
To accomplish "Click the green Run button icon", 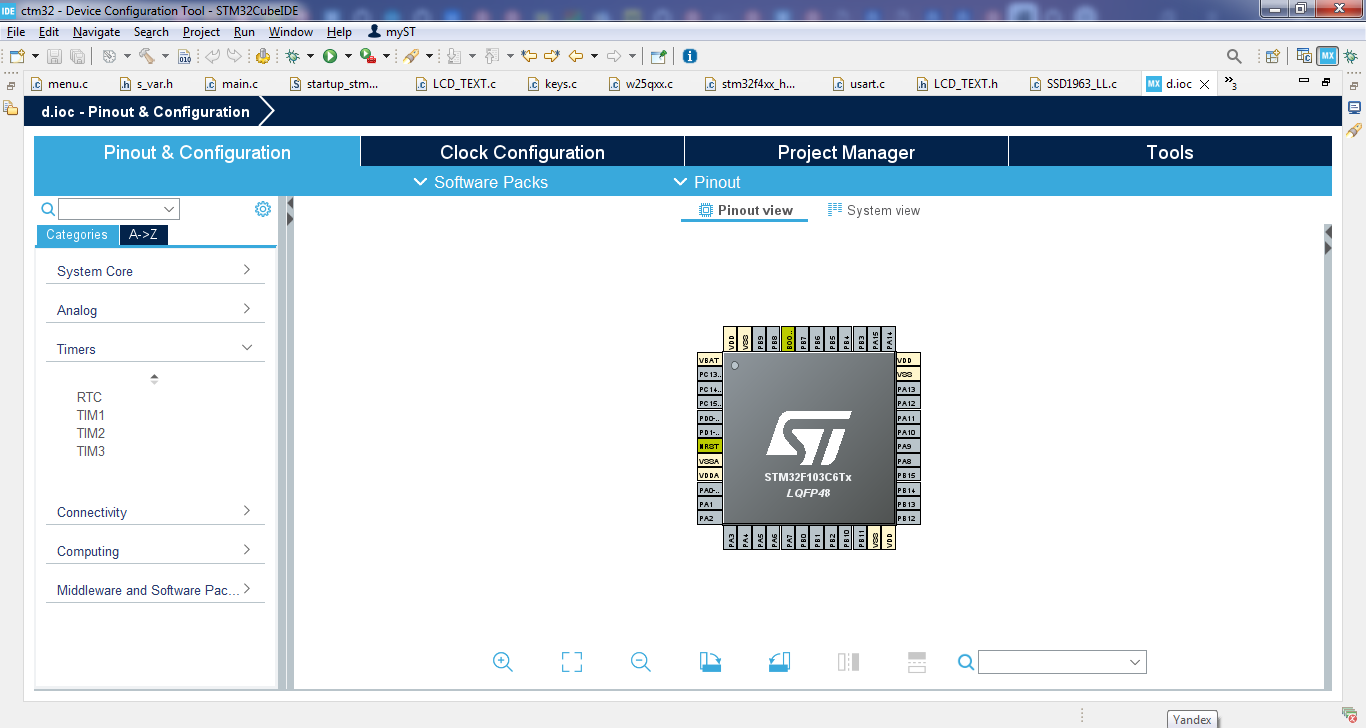I will coord(330,56).
